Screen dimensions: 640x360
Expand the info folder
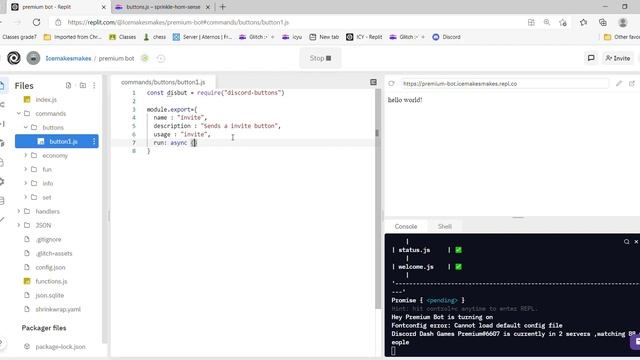(x=26, y=183)
